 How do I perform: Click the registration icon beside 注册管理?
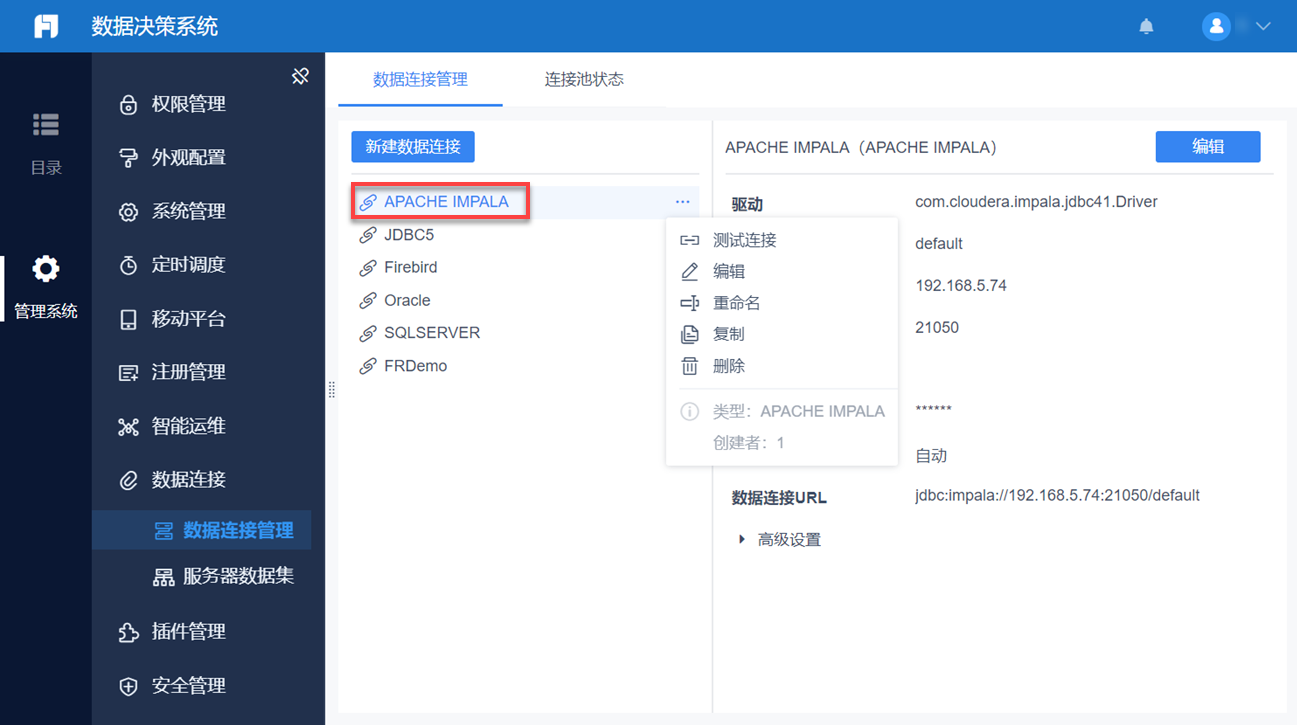128,373
